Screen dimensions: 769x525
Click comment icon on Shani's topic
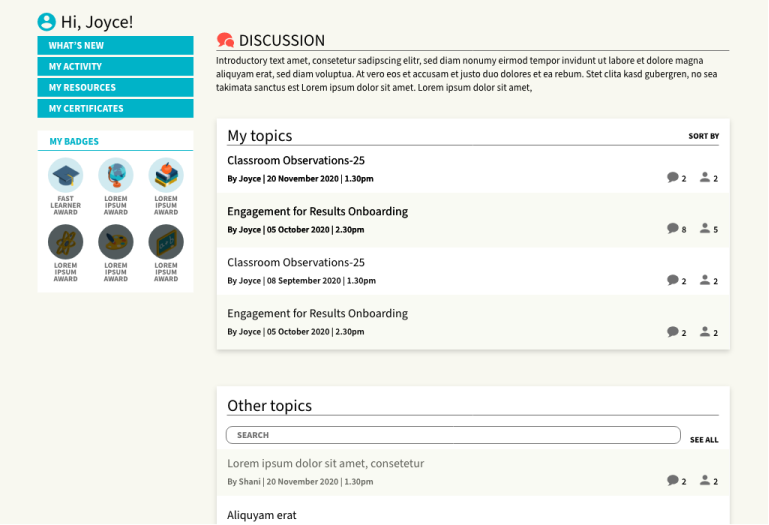pos(672,480)
